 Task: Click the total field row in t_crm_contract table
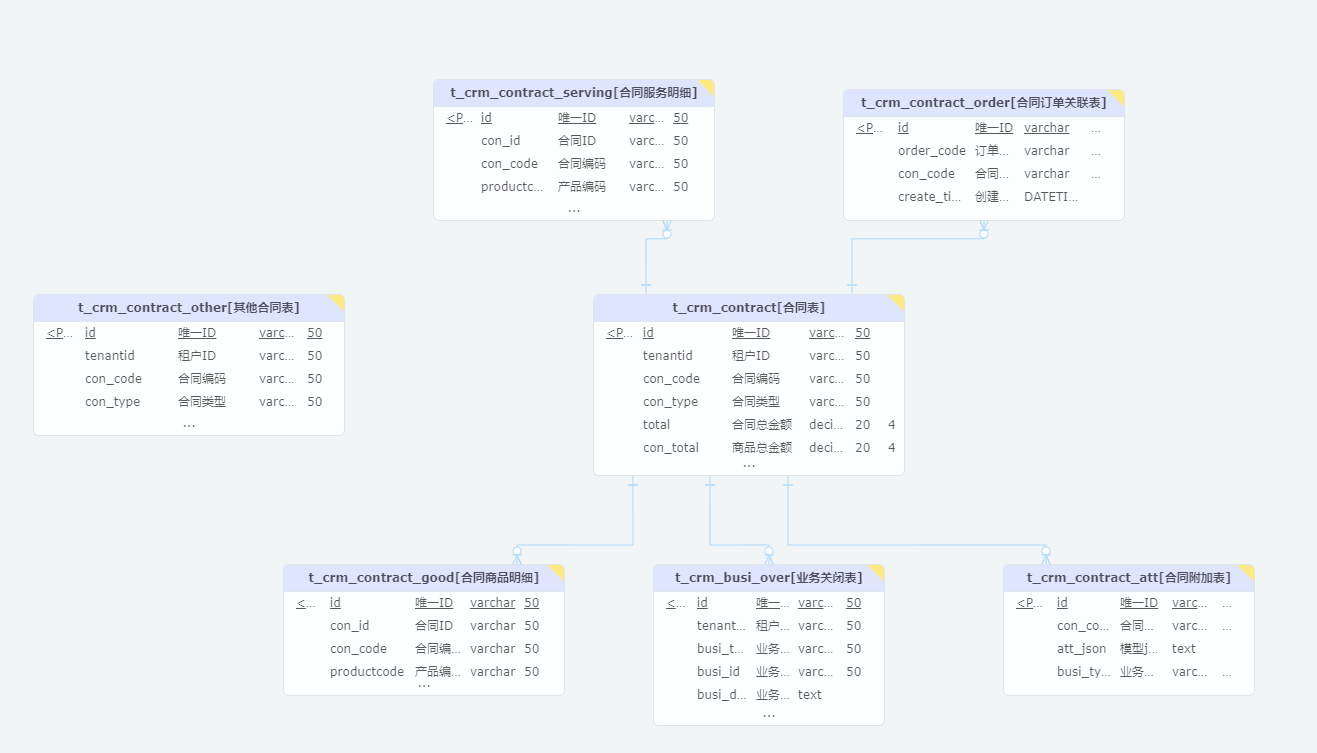pyautogui.click(x=748, y=425)
